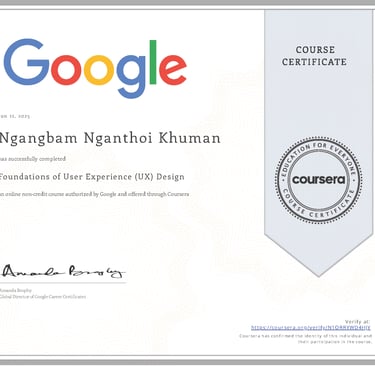Click the 'online non-credit course authorized by Google' line
The height and width of the screenshot is (366, 375).
94,194
